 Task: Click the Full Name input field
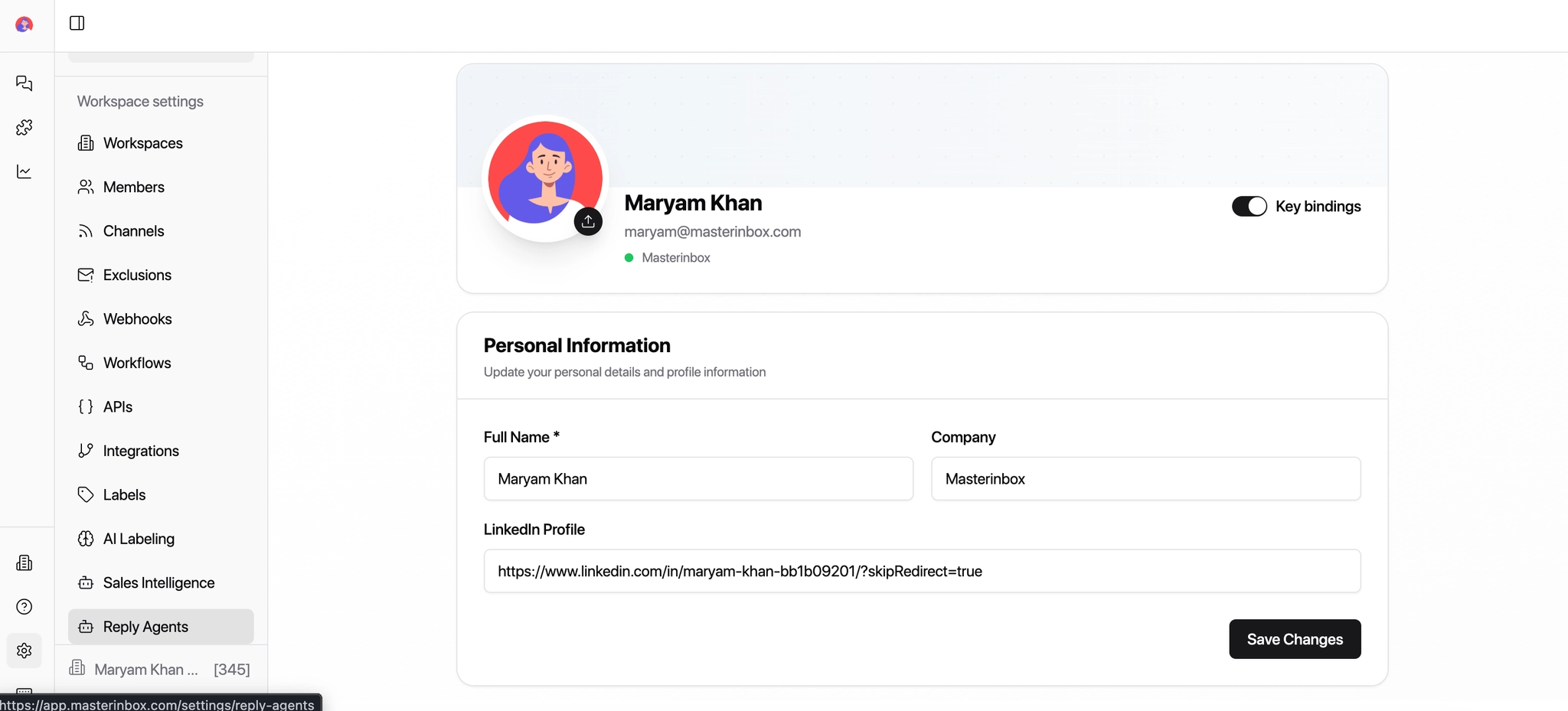coord(698,479)
